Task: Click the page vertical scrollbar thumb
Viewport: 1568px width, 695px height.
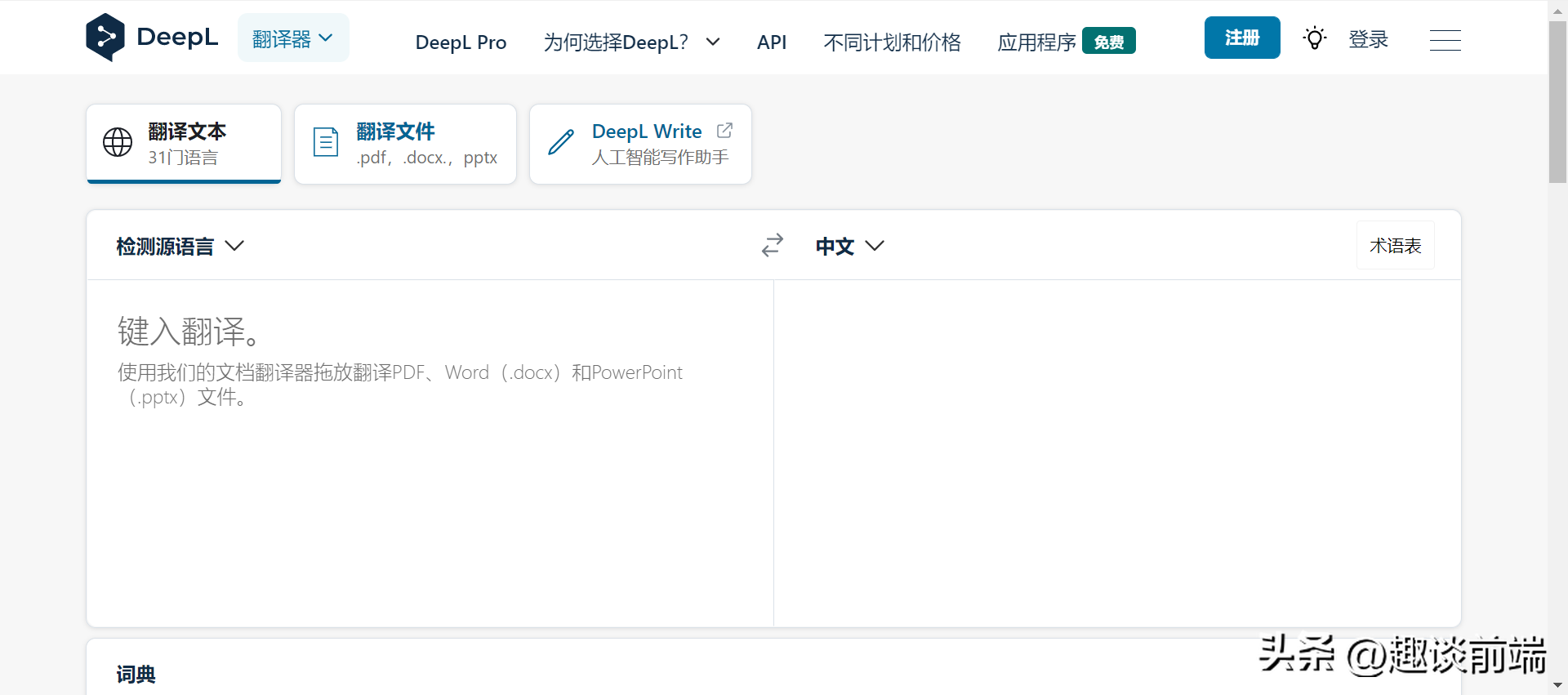Action: (x=1558, y=102)
